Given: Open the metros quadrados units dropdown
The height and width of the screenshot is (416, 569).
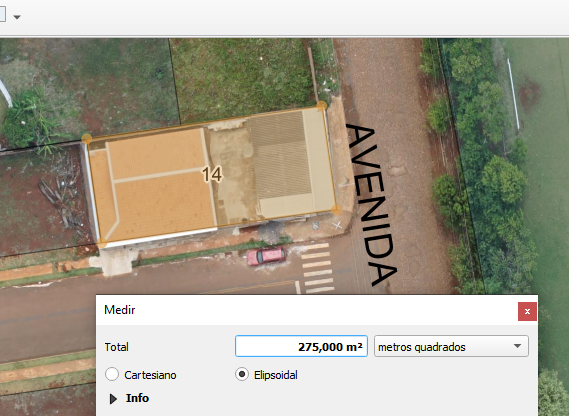Looking at the screenshot, I should (451, 346).
